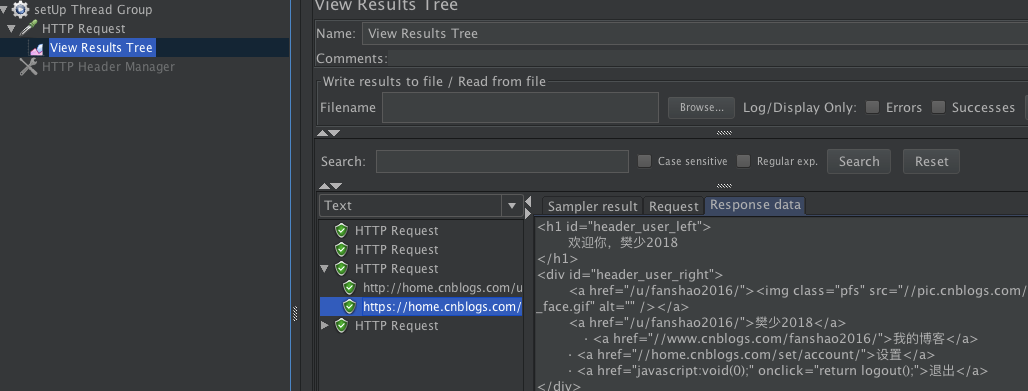Click the '我的博客' link line in response
The height and width of the screenshot is (391, 1028).
pos(780,339)
